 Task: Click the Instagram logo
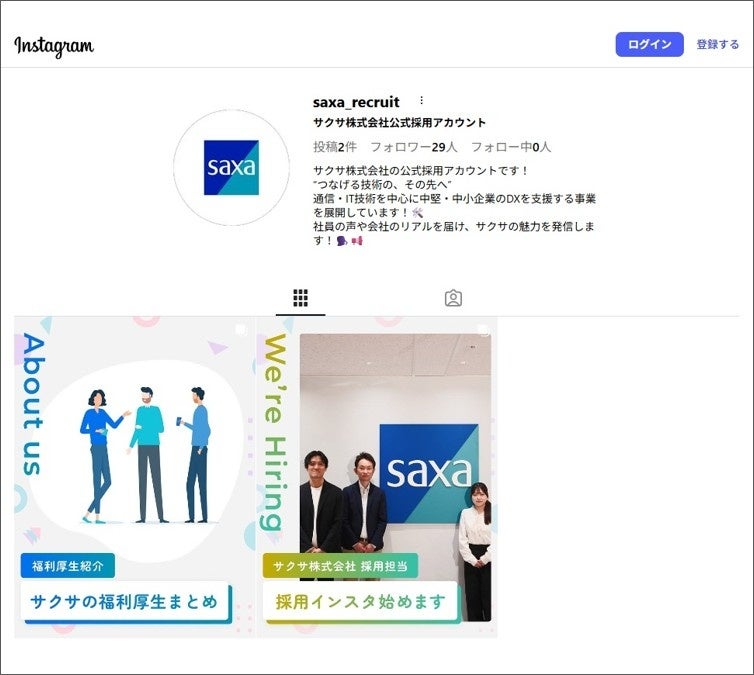54,47
